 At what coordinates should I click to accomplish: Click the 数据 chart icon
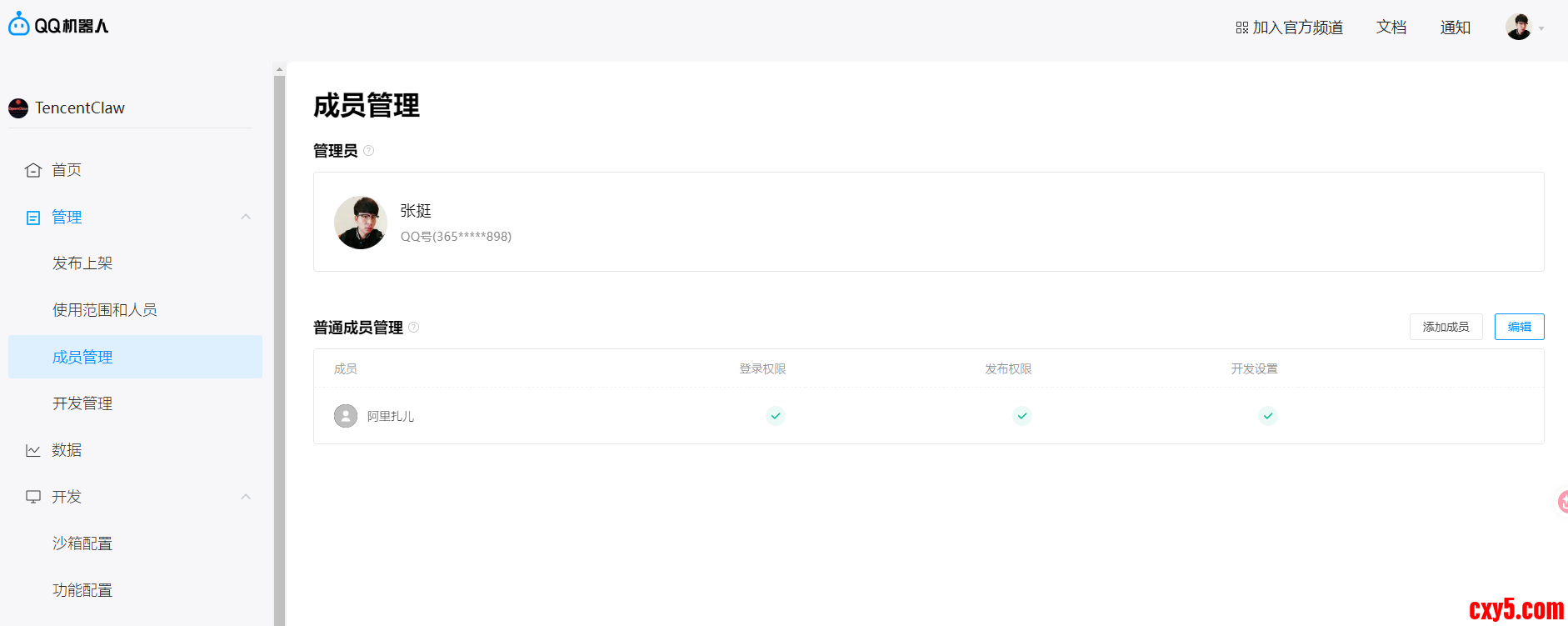(x=33, y=450)
